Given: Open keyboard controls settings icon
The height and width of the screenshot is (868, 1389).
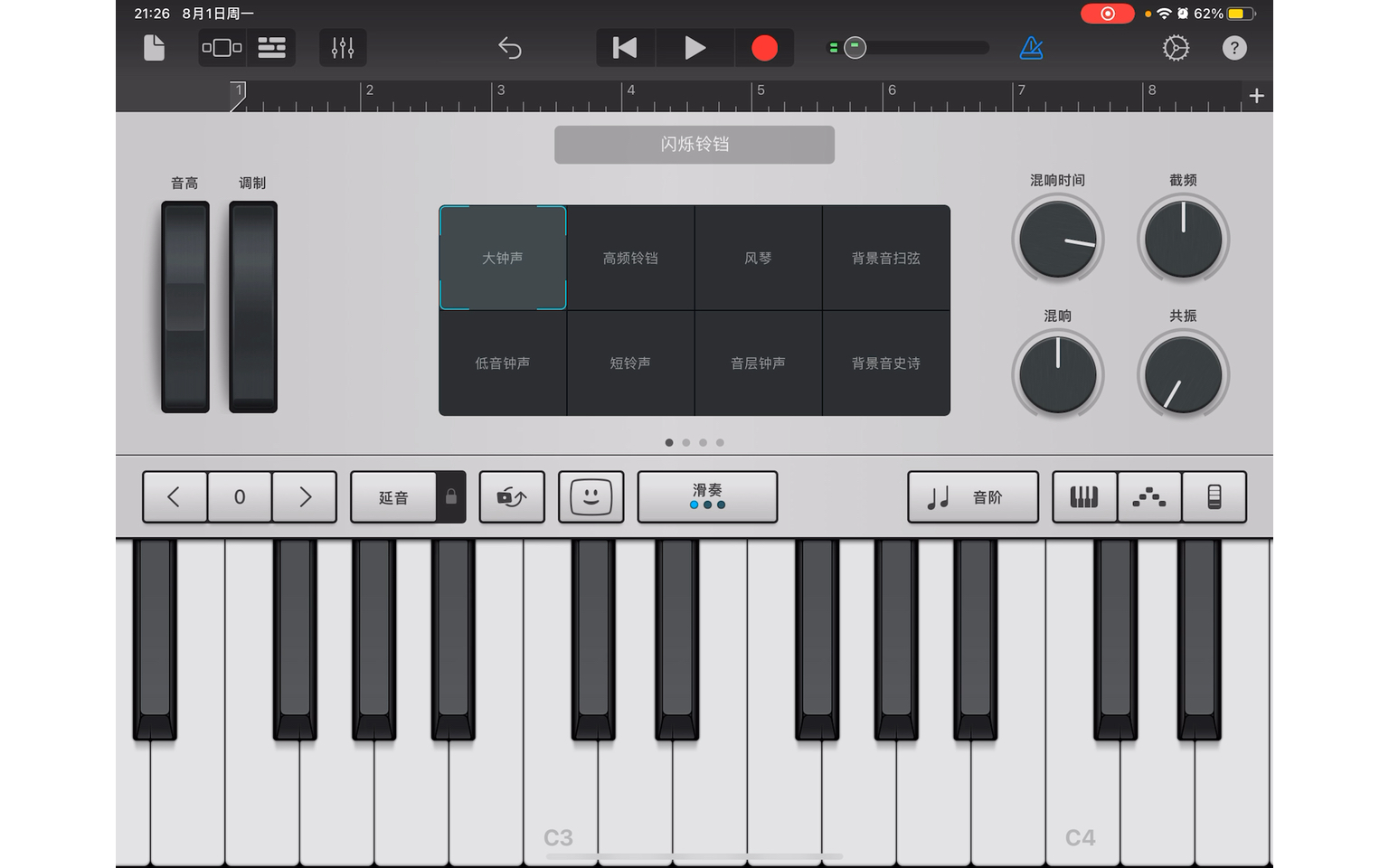Looking at the screenshot, I should tap(1214, 496).
